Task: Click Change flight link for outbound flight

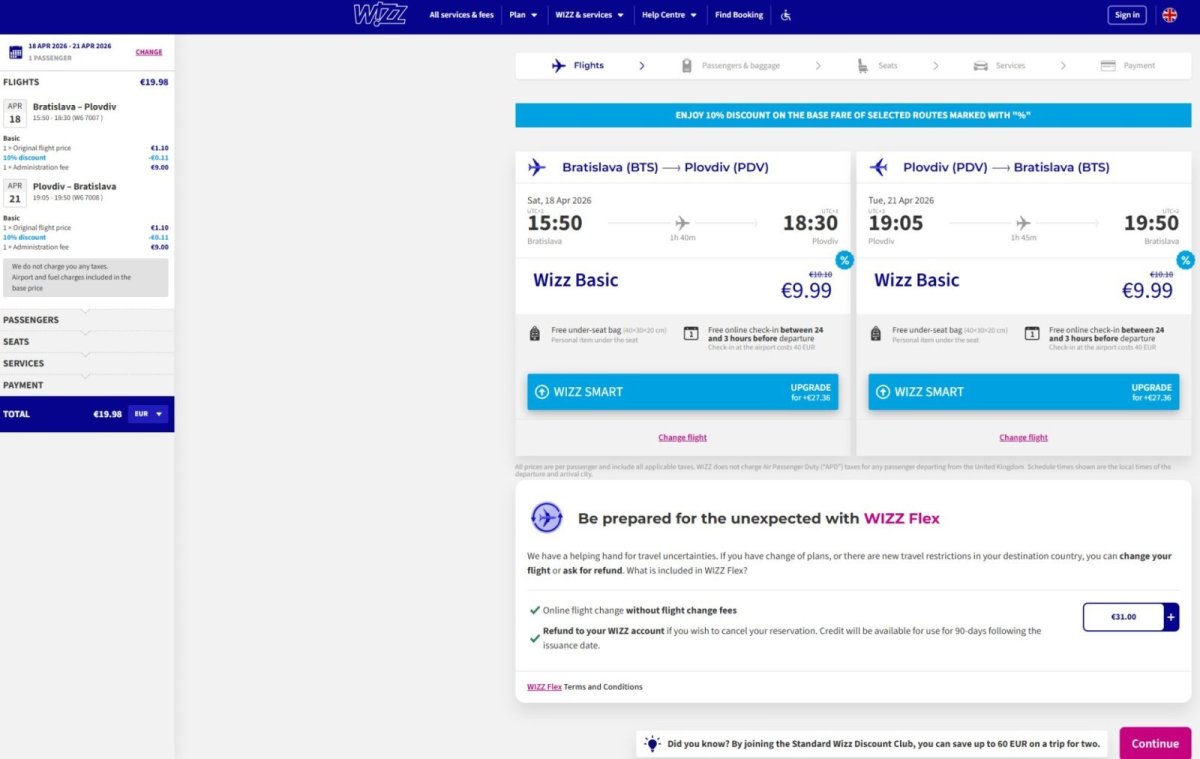Action: (682, 438)
